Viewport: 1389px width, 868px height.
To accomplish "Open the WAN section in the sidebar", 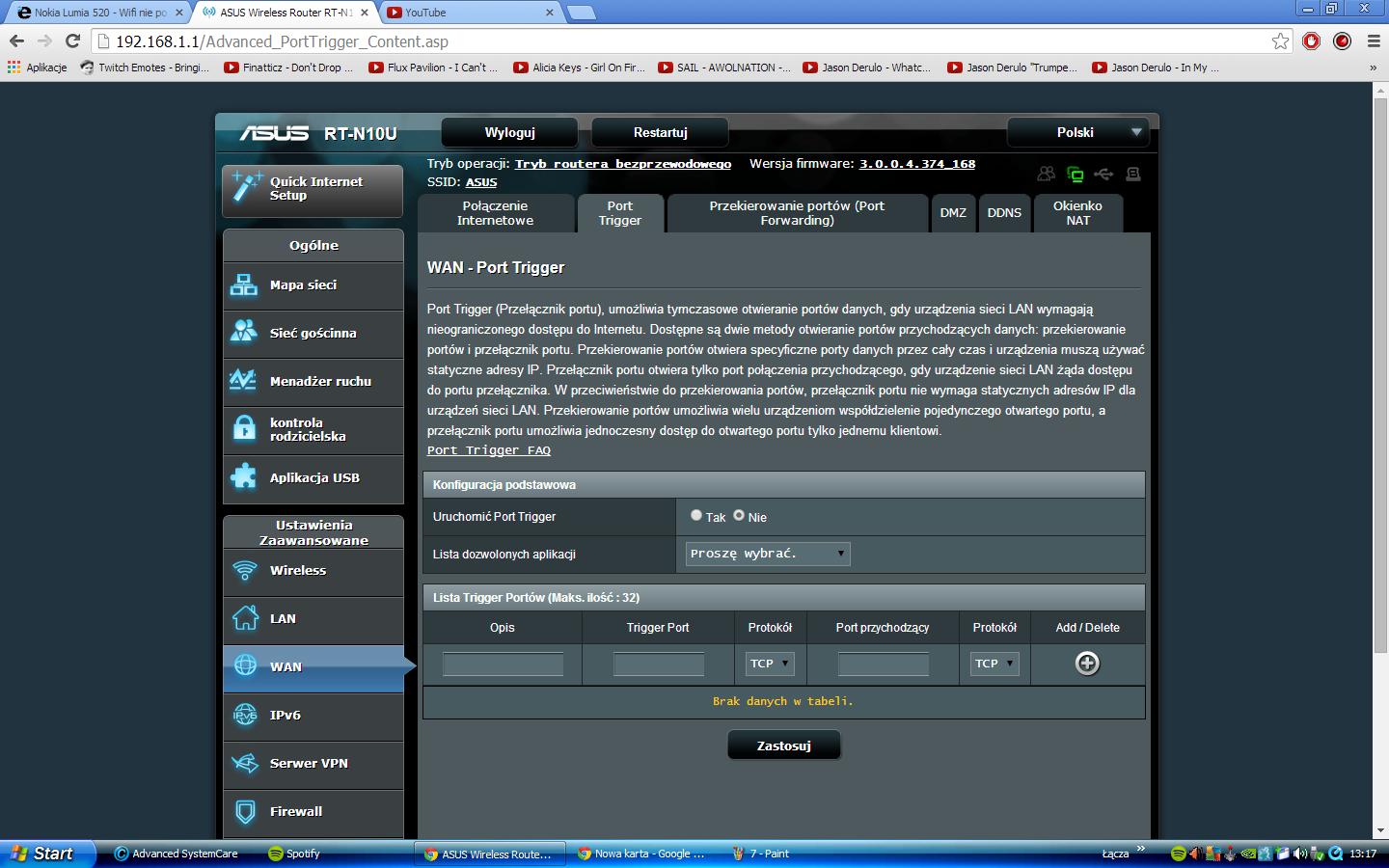I will click(313, 667).
